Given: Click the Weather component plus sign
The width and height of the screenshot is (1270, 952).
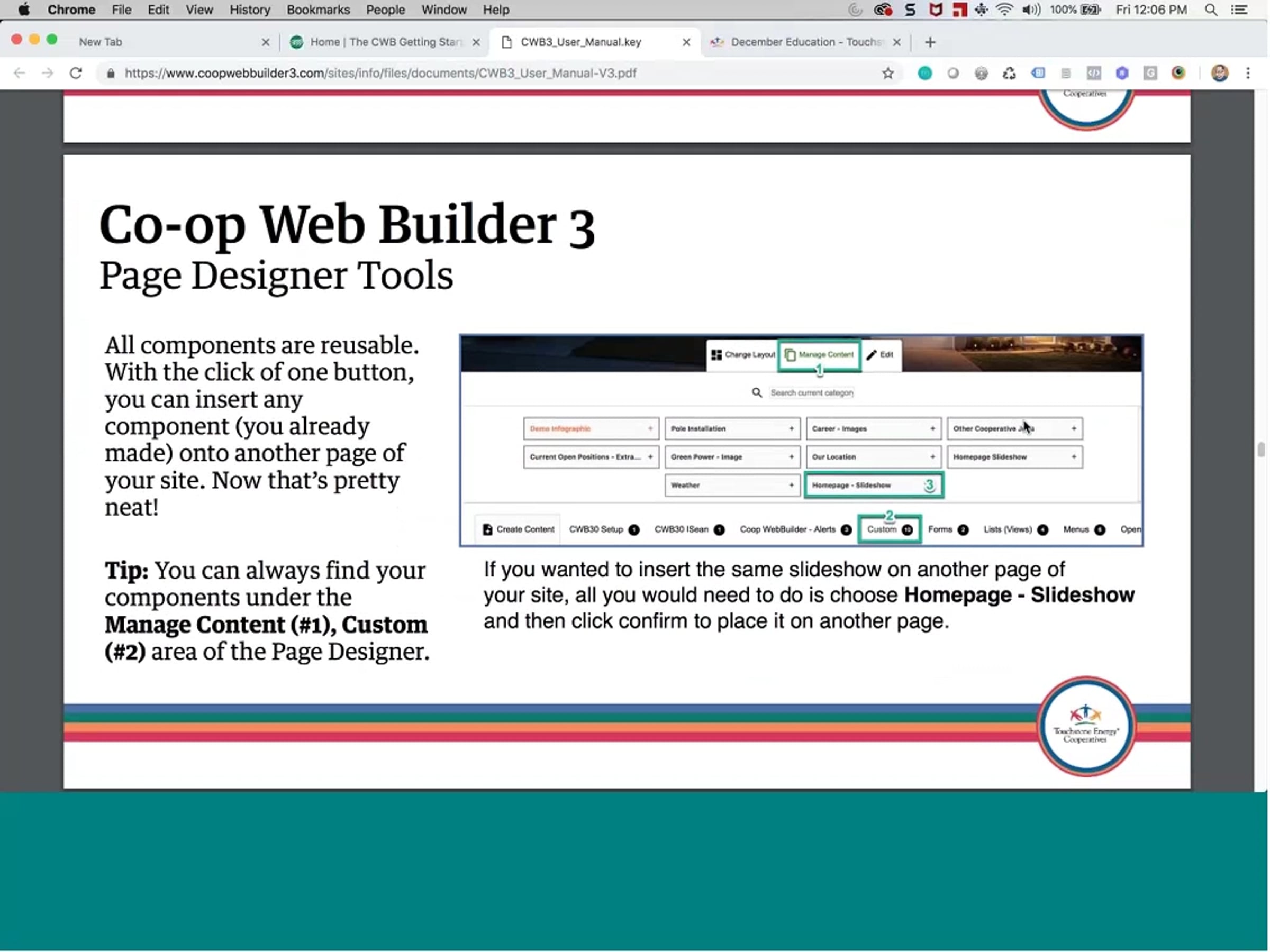Looking at the screenshot, I should tap(791, 486).
